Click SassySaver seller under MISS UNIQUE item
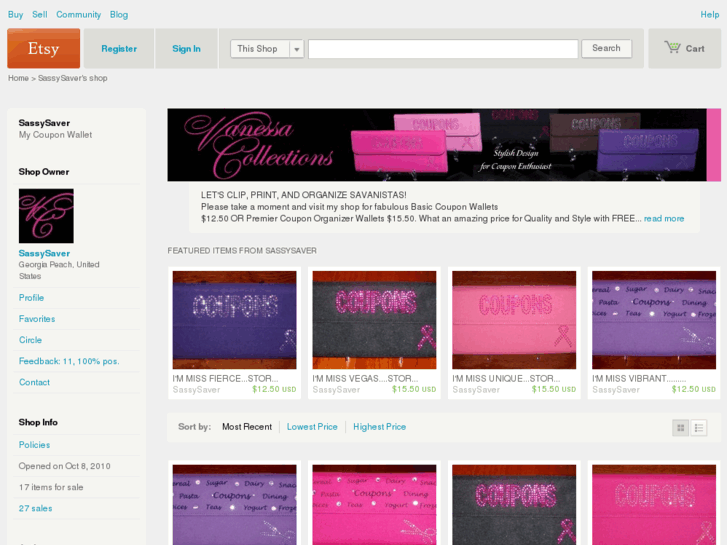 click(476, 390)
